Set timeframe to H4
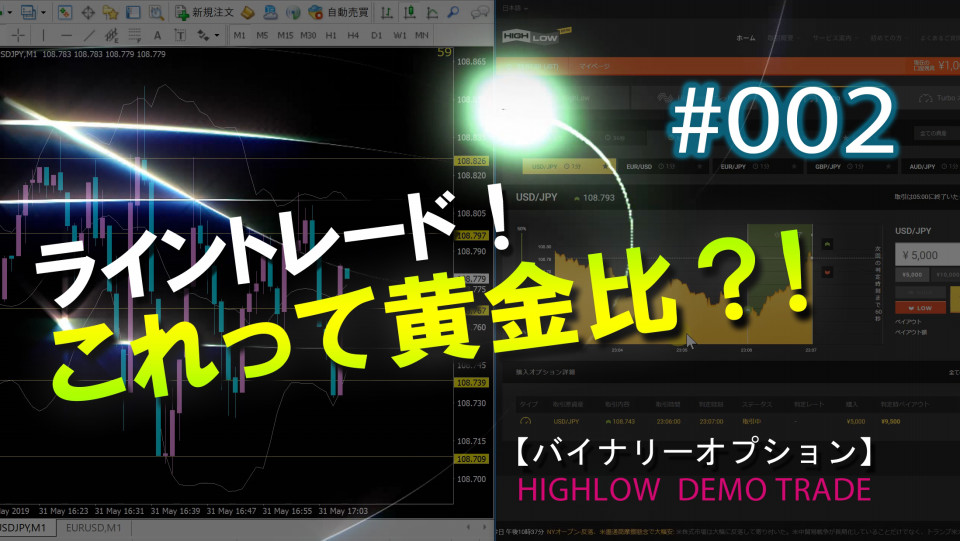 point(353,35)
